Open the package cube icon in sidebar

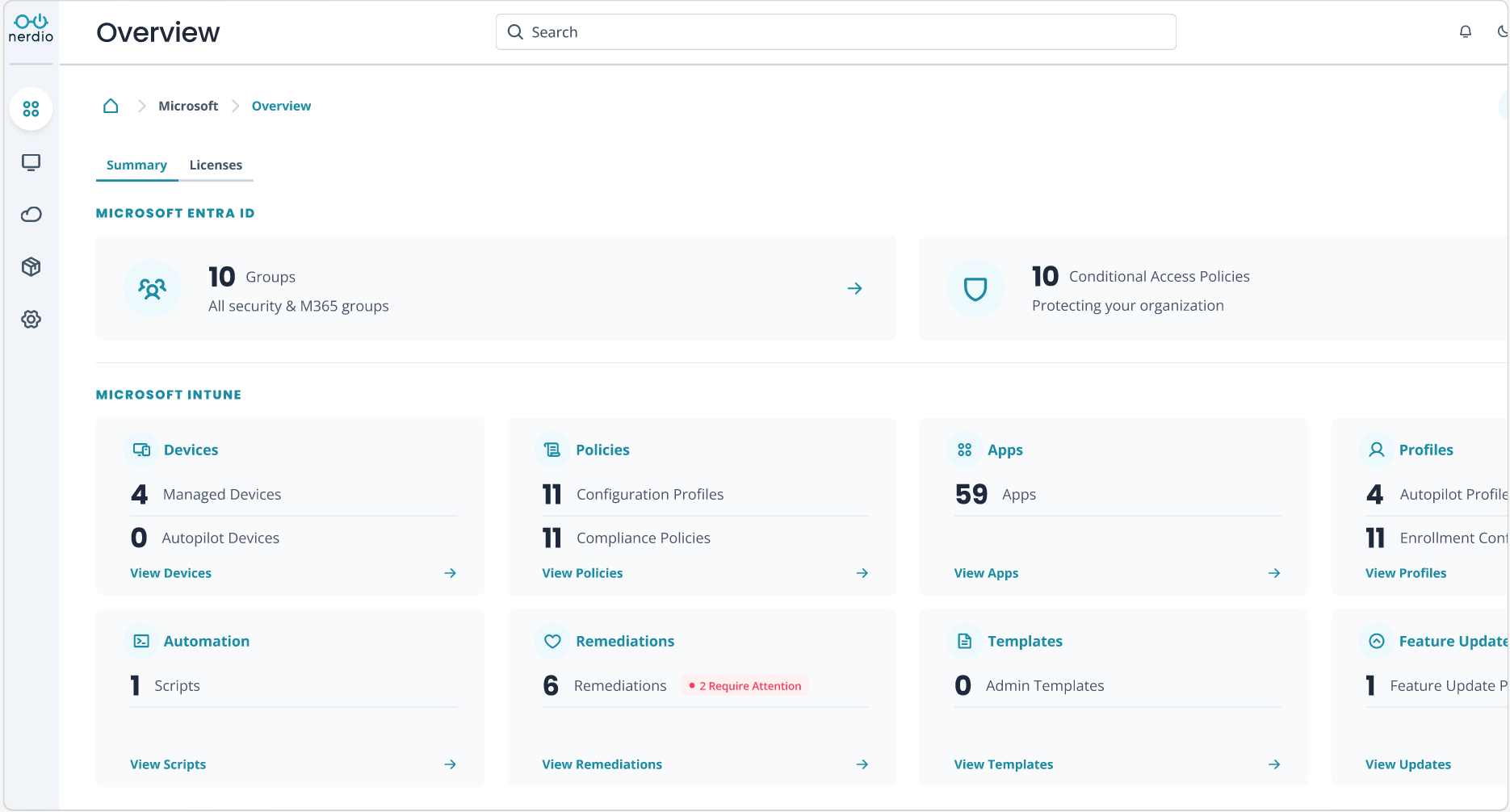tap(31, 267)
